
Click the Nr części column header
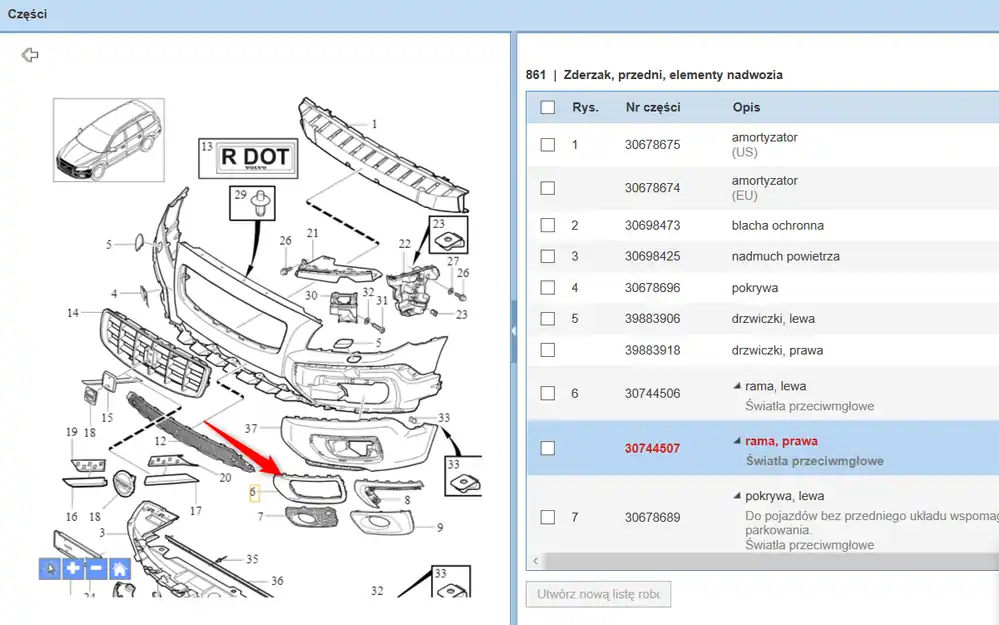coord(653,107)
